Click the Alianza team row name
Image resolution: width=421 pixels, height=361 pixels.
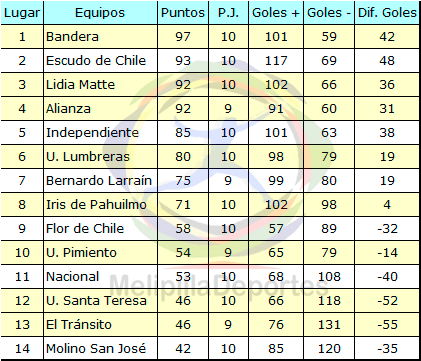[68, 109]
